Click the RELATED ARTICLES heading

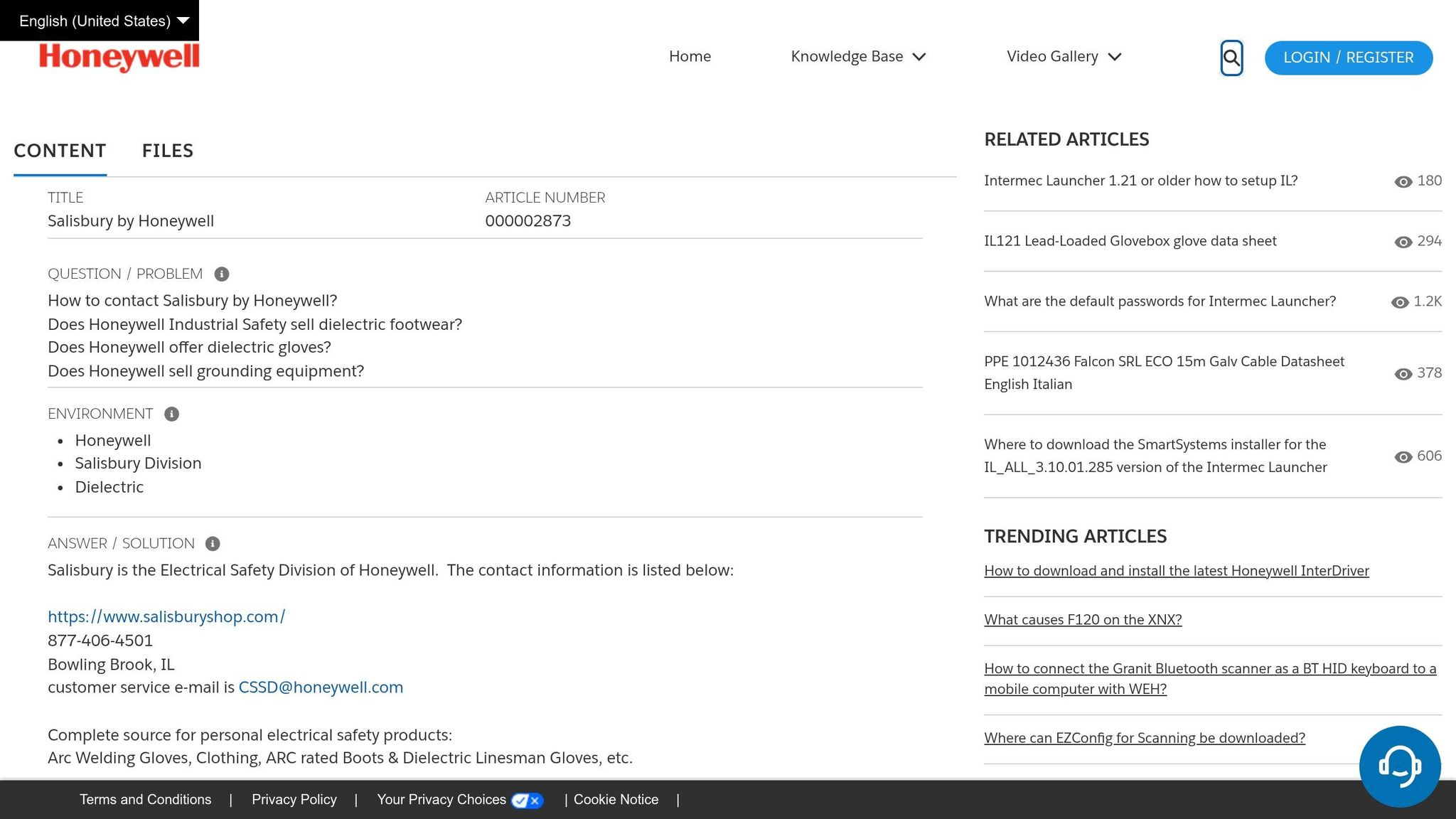(x=1066, y=139)
